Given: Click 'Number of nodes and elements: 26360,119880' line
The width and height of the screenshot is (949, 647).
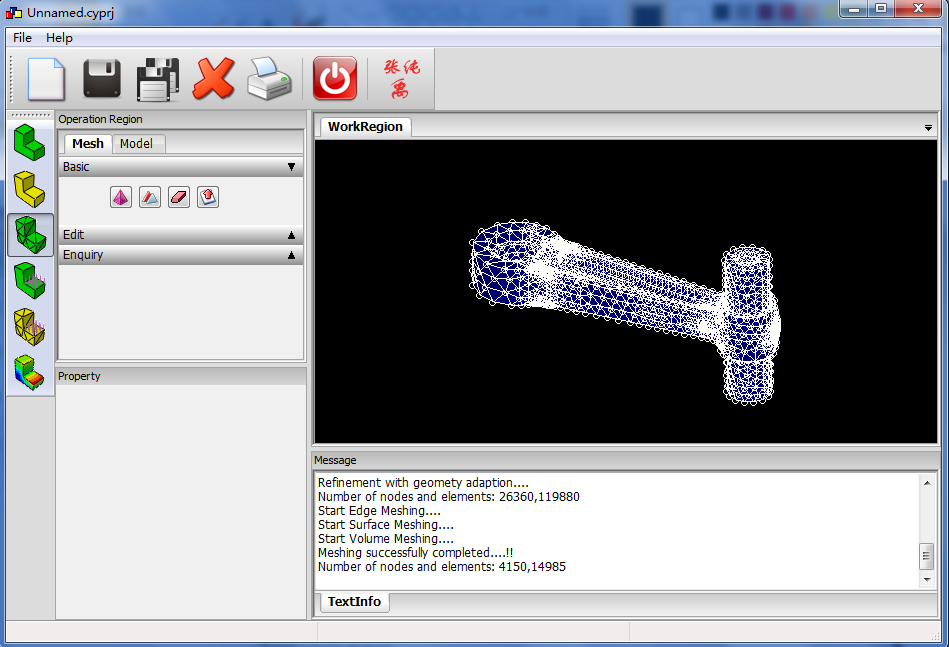Looking at the screenshot, I should click(x=448, y=496).
